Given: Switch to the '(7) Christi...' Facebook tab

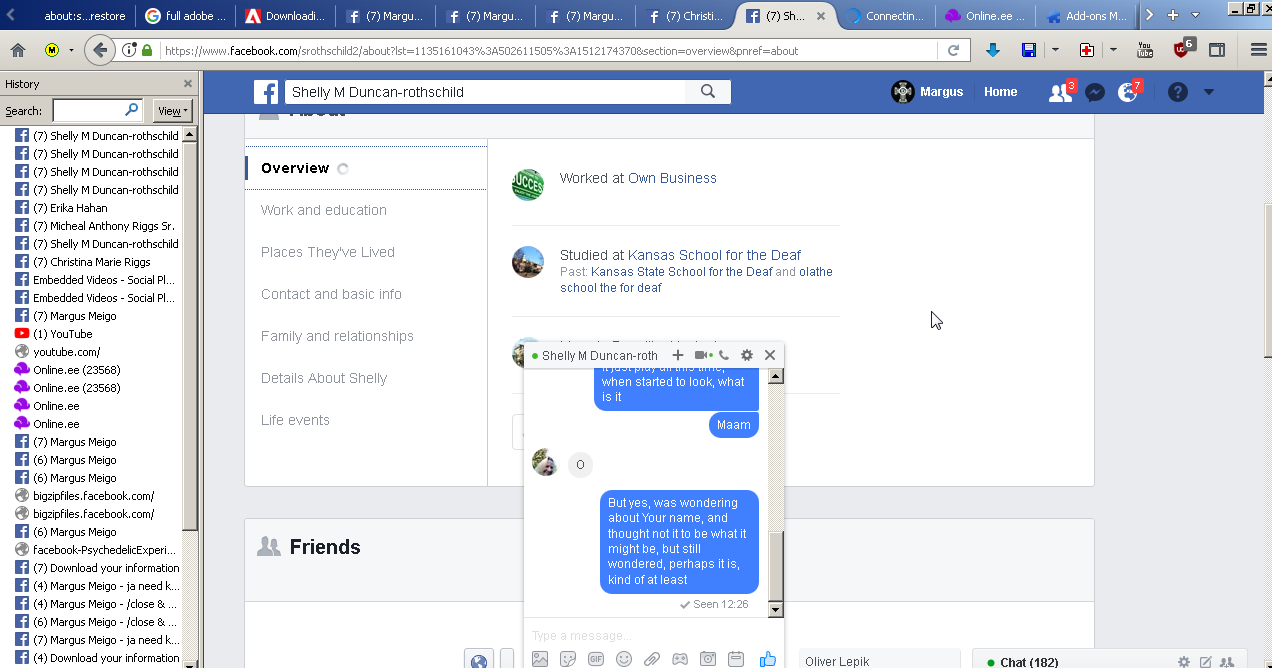Looking at the screenshot, I should pos(686,16).
